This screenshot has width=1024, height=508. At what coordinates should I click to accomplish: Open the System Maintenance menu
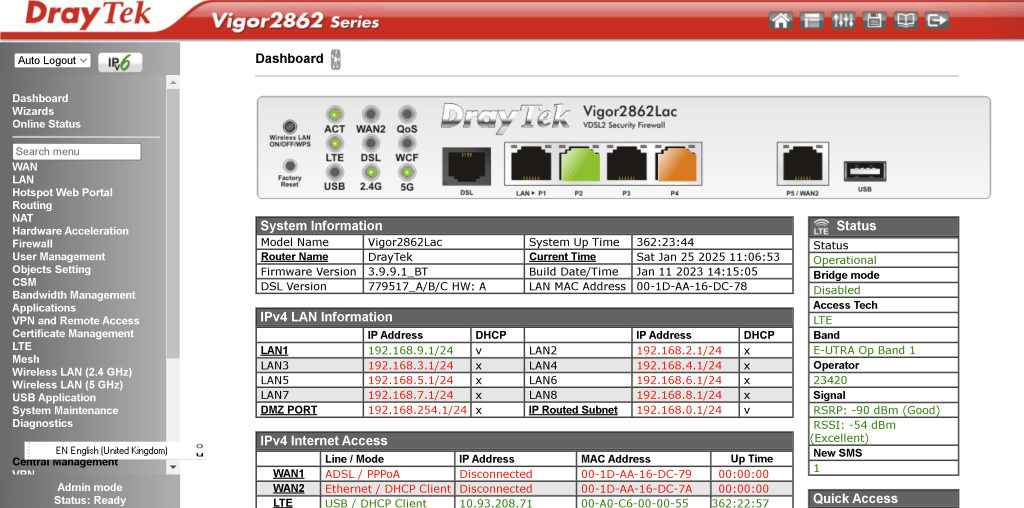65,410
